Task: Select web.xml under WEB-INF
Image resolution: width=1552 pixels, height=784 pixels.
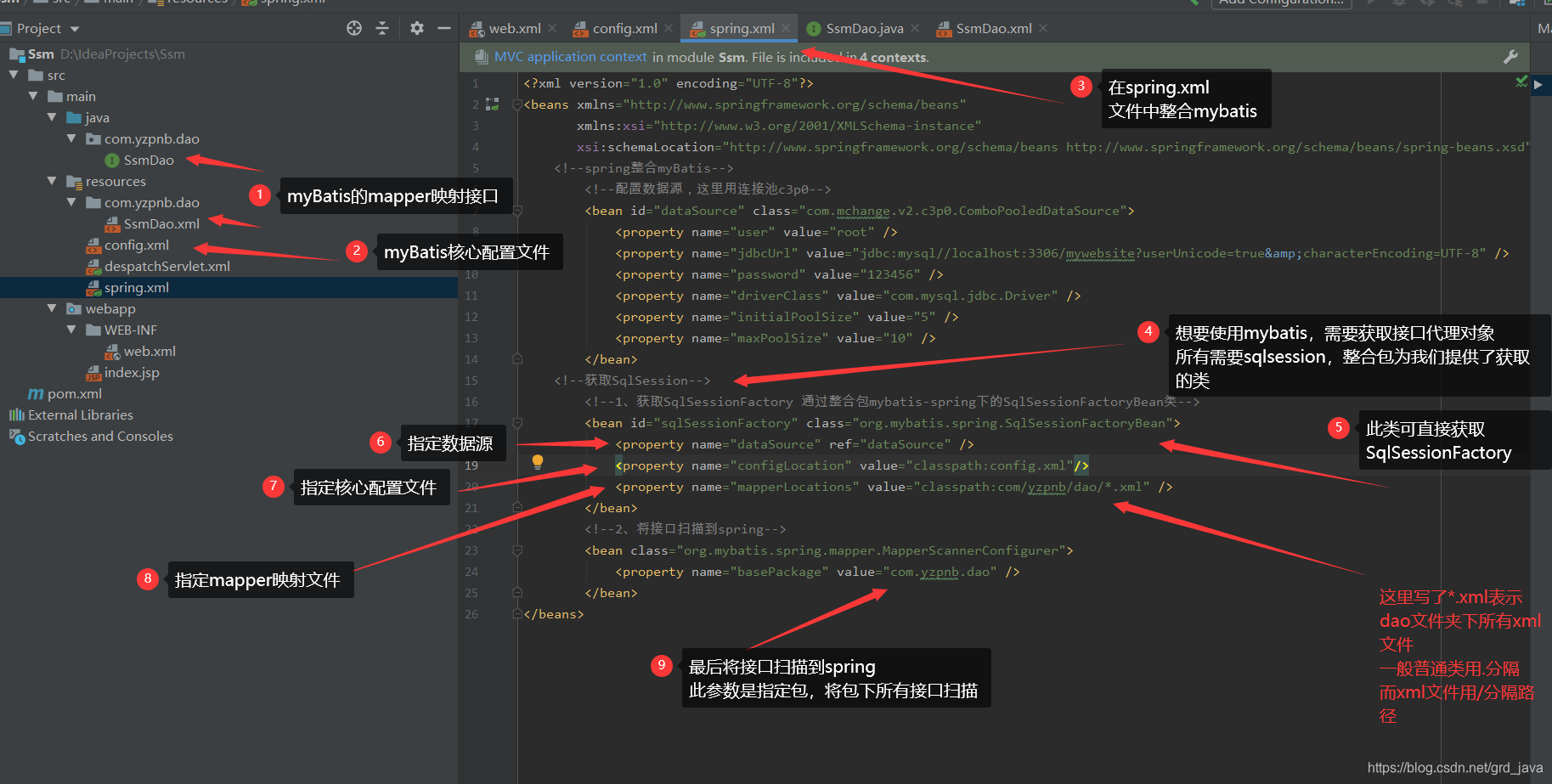Action: pyautogui.click(x=150, y=351)
